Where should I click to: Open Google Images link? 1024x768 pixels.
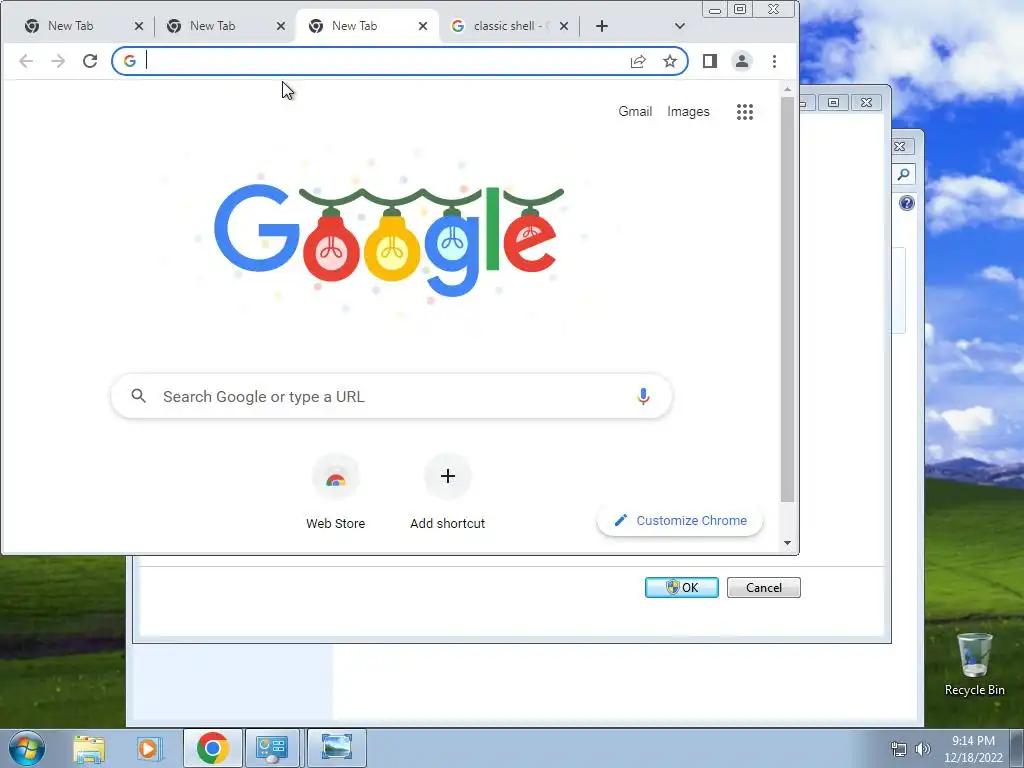click(x=688, y=112)
